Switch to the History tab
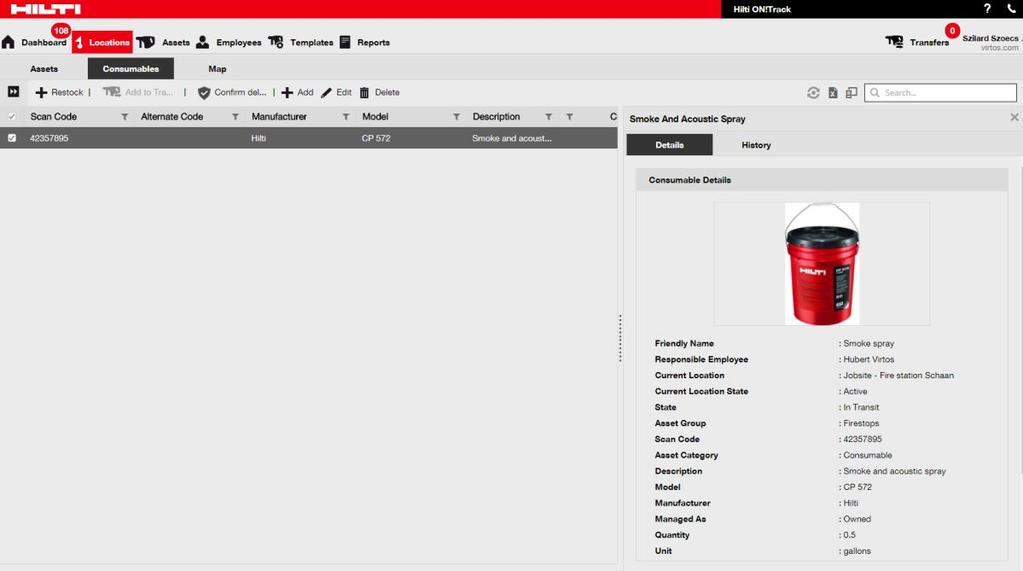 pyautogui.click(x=756, y=145)
